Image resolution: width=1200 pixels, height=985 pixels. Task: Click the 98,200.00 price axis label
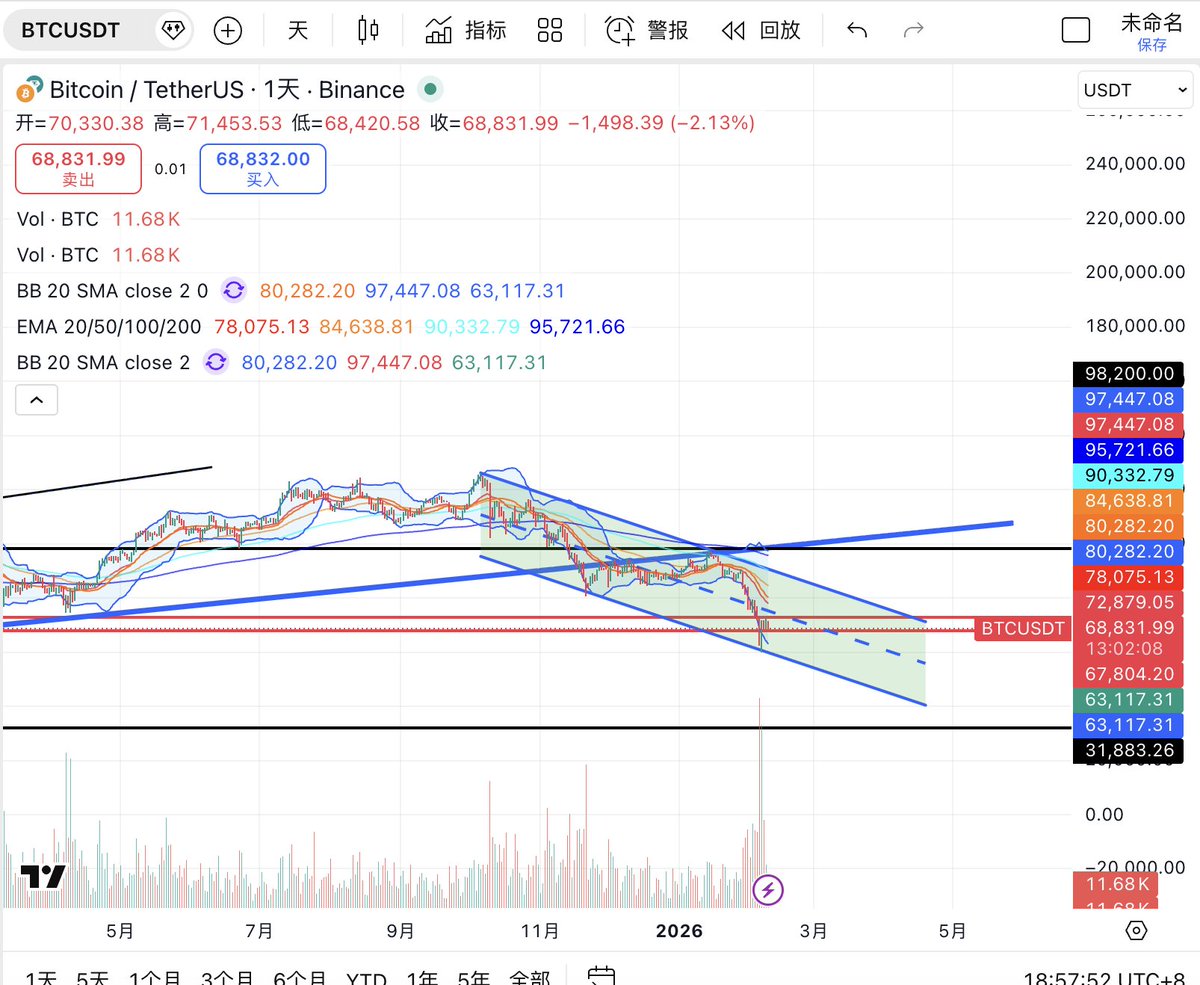[1129, 374]
